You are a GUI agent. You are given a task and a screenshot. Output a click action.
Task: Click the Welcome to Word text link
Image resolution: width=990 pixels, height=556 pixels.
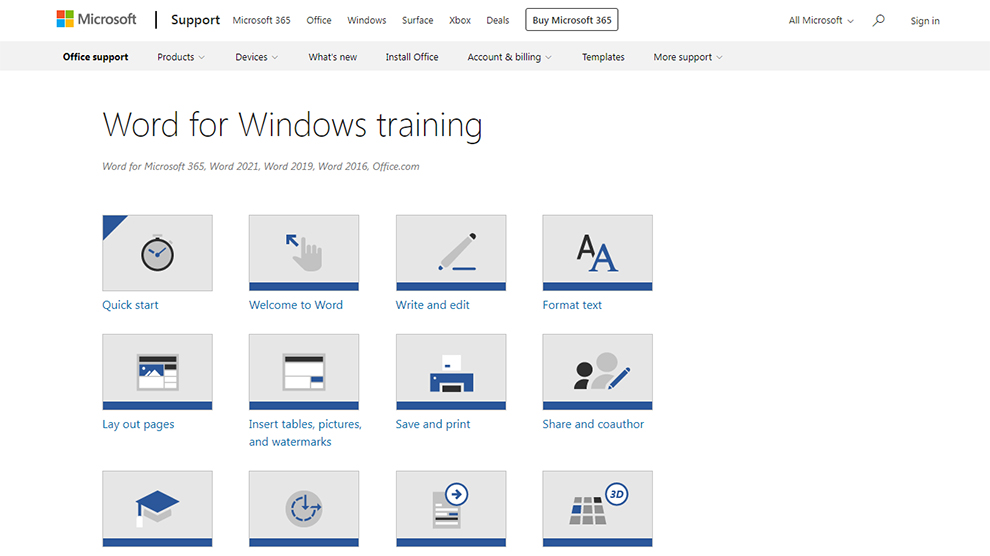click(x=295, y=305)
